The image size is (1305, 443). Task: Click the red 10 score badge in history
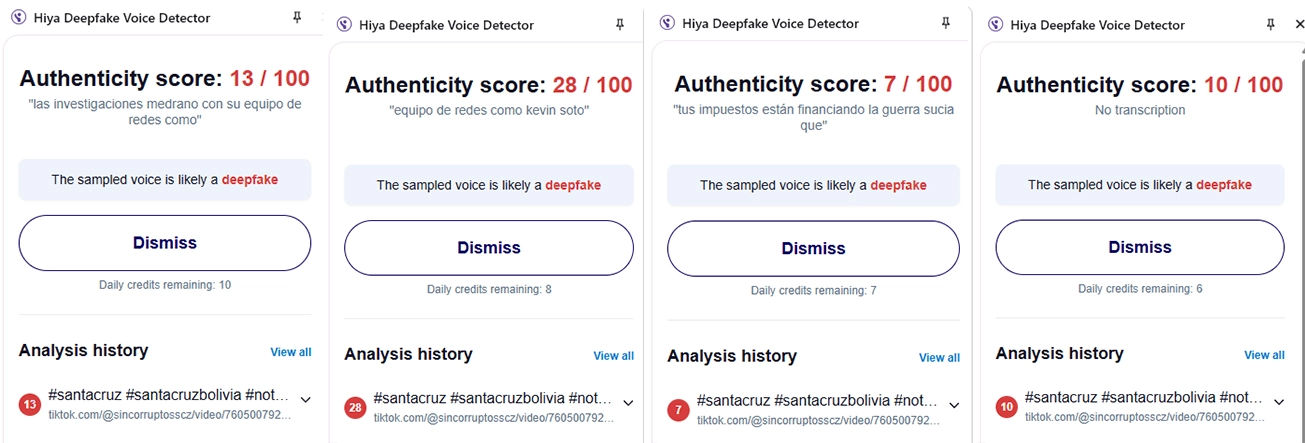[1007, 407]
